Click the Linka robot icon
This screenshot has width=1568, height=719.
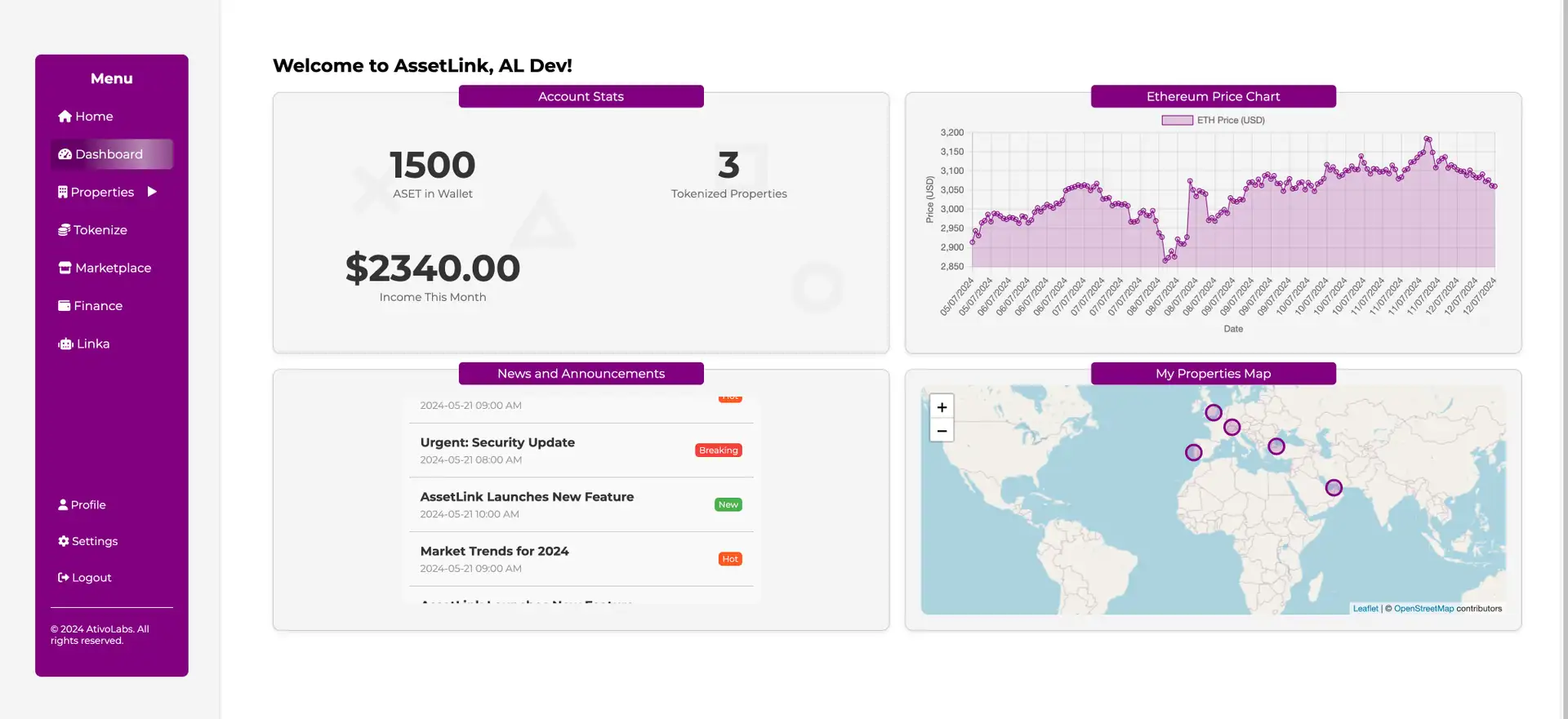(65, 344)
